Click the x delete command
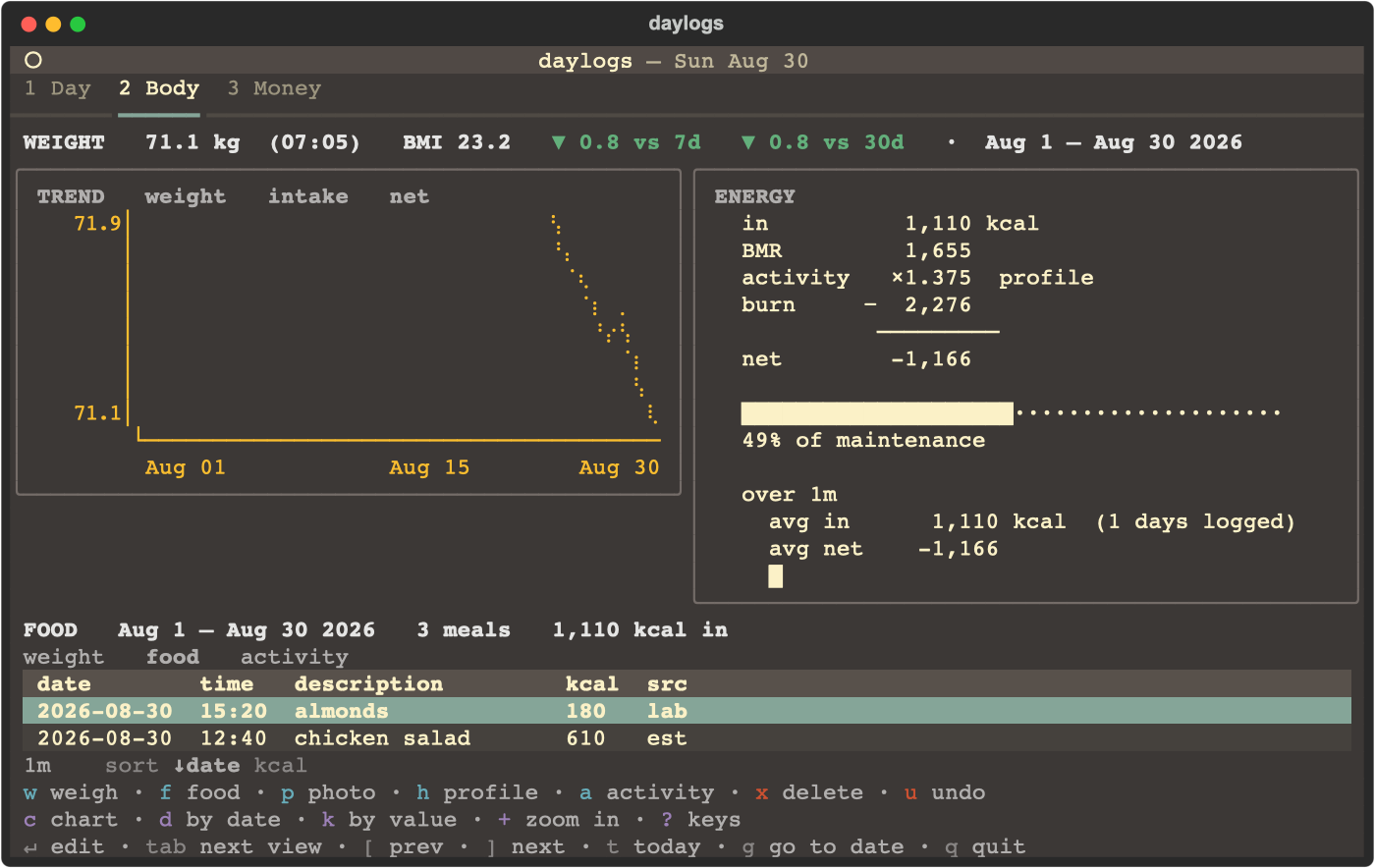 point(809,792)
